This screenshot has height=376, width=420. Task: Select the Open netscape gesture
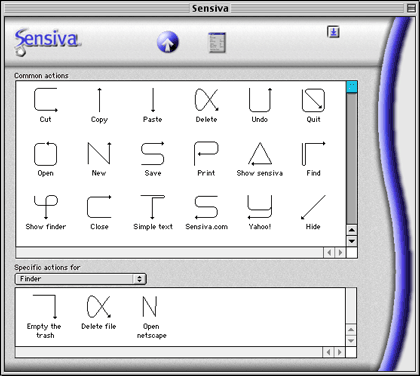tap(150, 307)
